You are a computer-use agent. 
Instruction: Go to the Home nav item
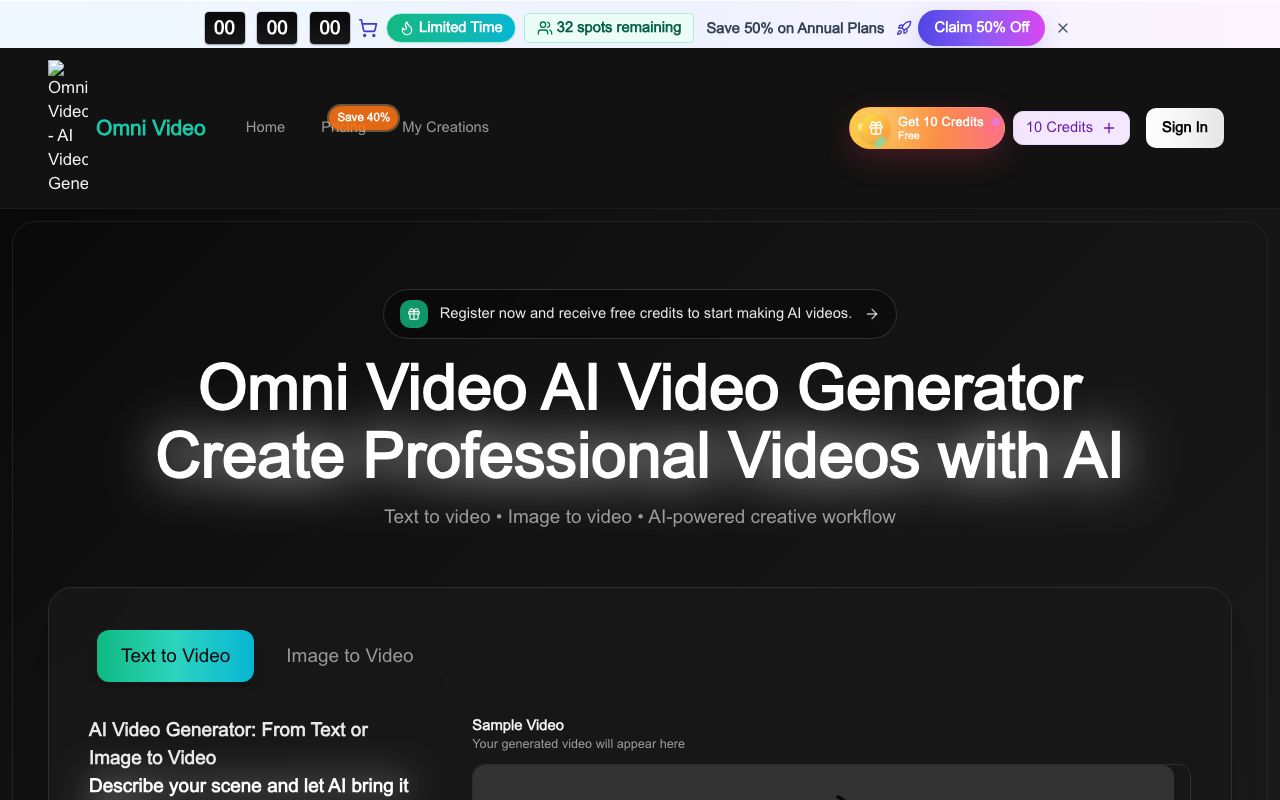click(265, 127)
